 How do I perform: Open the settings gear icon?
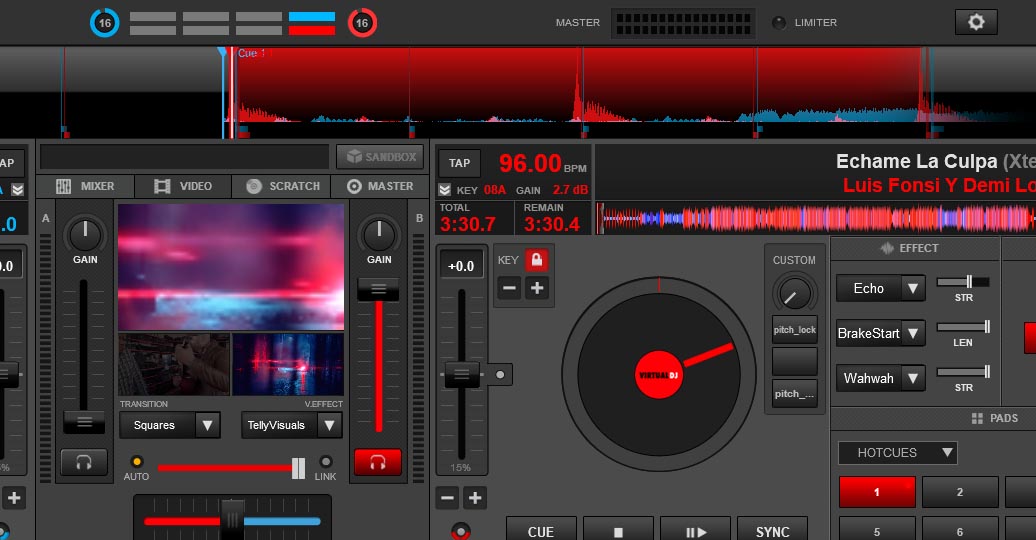point(976,22)
